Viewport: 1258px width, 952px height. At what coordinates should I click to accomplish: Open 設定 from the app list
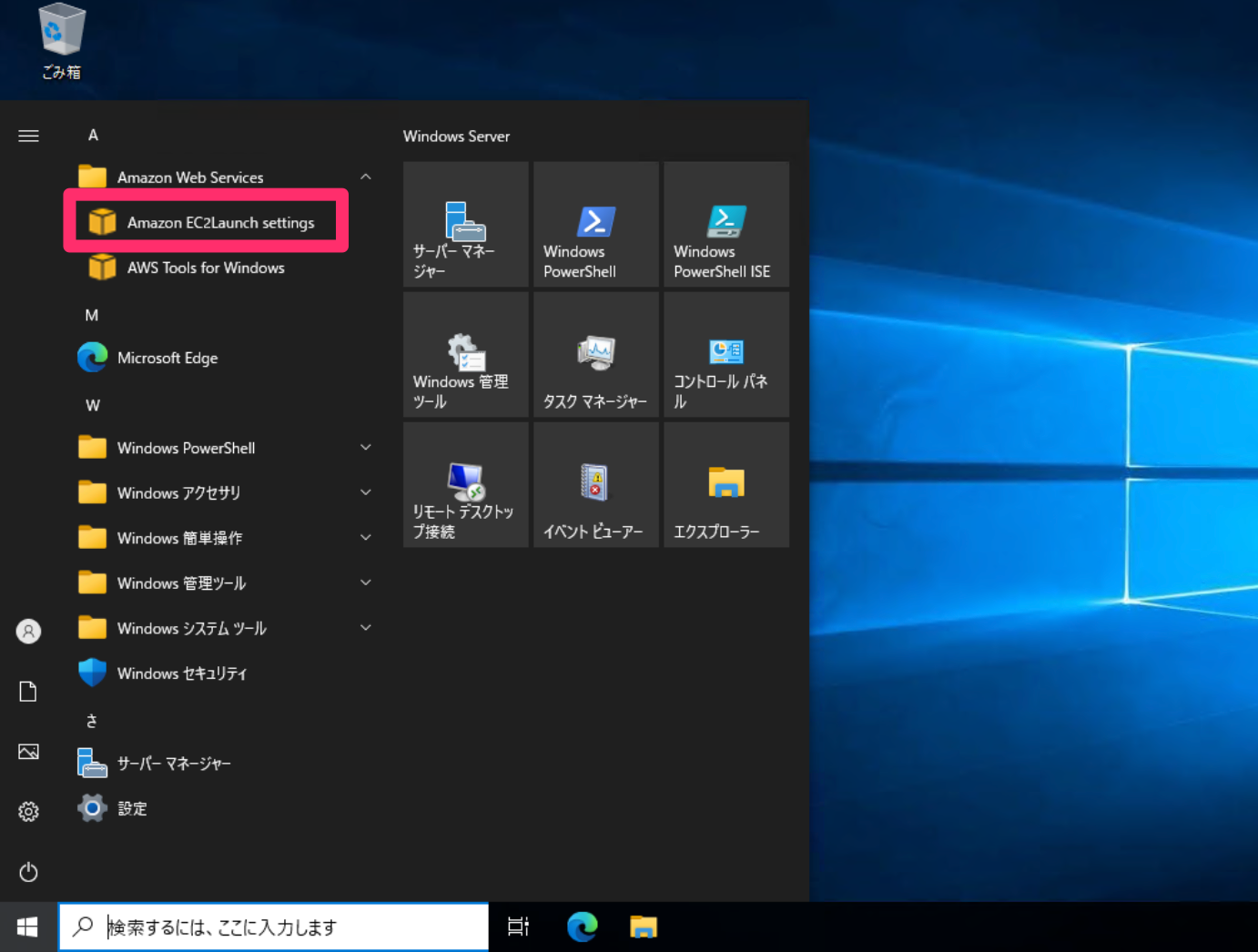(x=132, y=808)
